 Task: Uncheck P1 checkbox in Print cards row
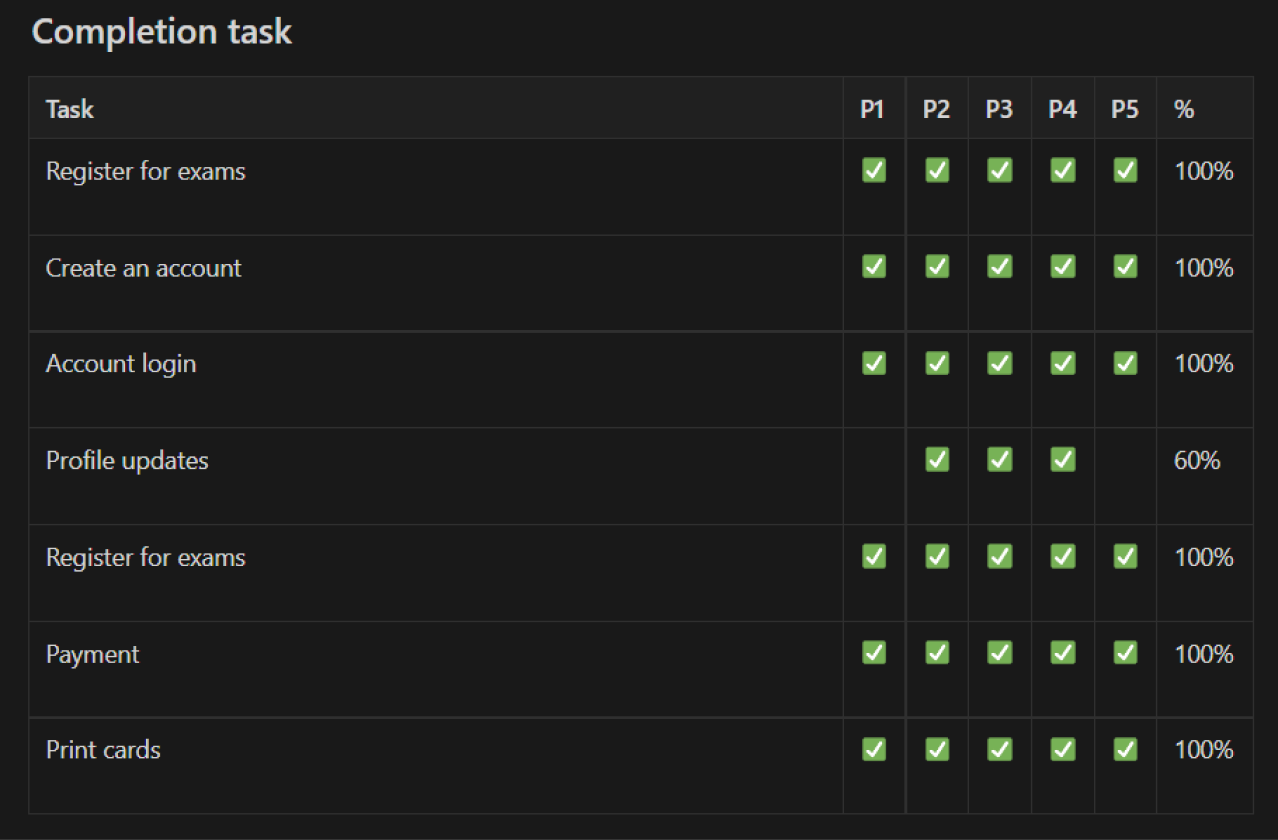[x=874, y=749]
